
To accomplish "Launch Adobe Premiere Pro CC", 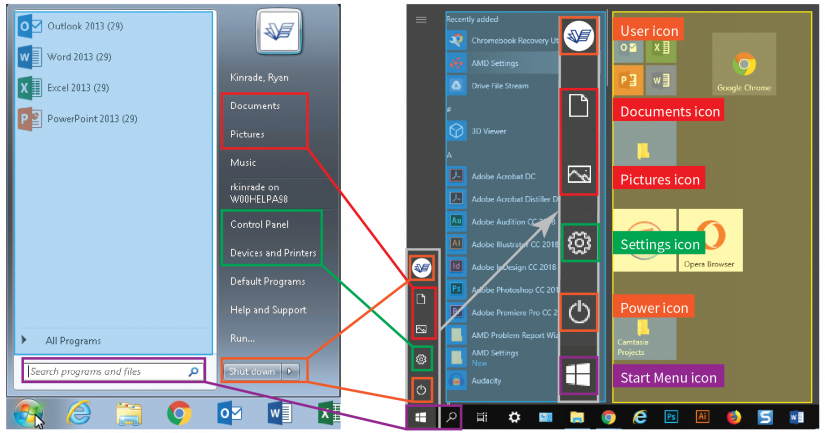I will tap(502, 312).
